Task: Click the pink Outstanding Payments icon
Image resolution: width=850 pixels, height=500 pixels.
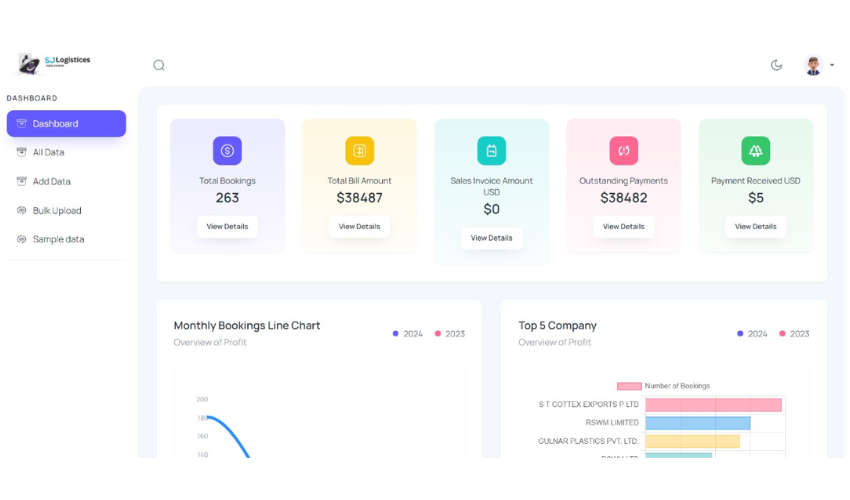Action: click(x=623, y=151)
